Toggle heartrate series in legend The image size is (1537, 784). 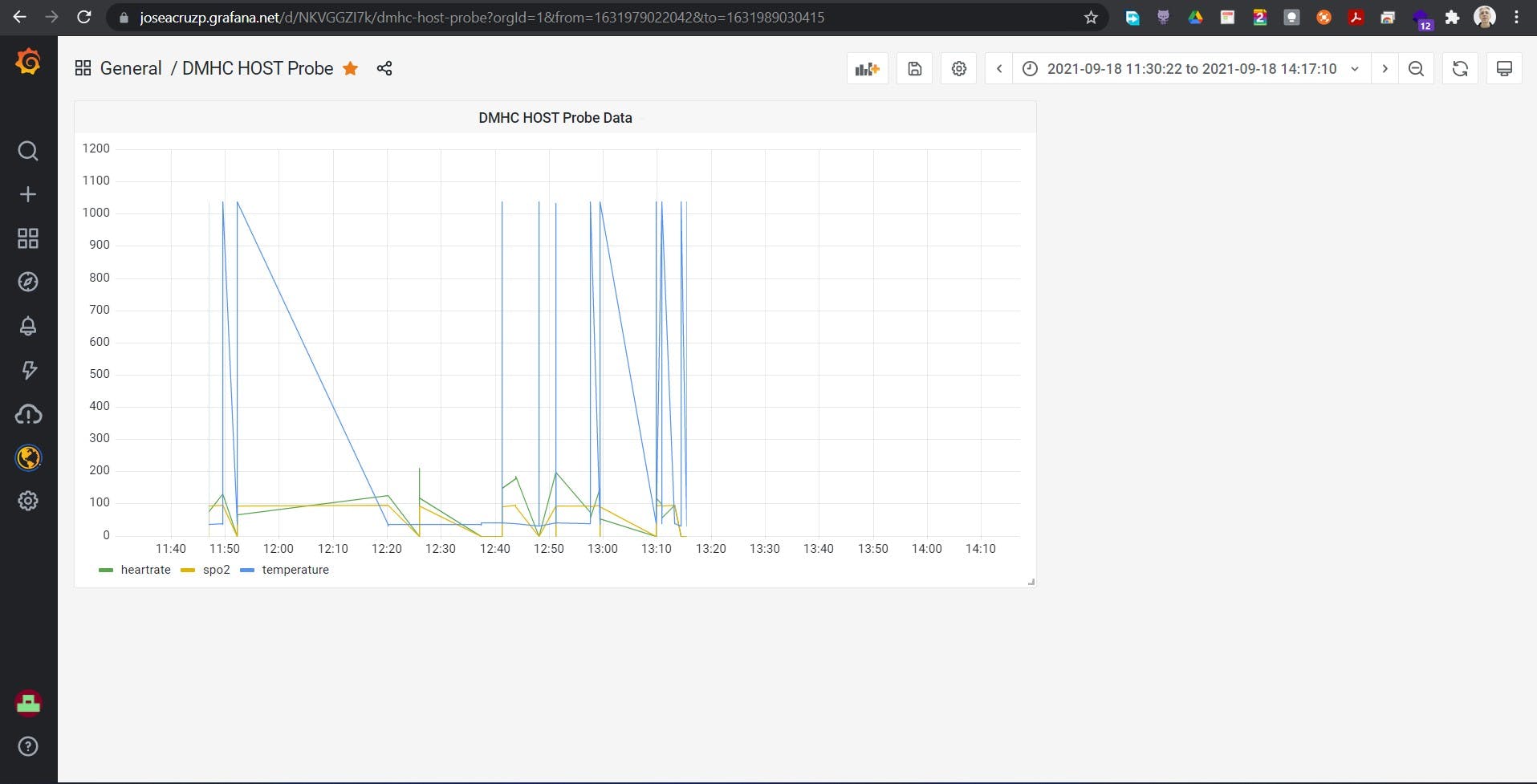point(145,570)
